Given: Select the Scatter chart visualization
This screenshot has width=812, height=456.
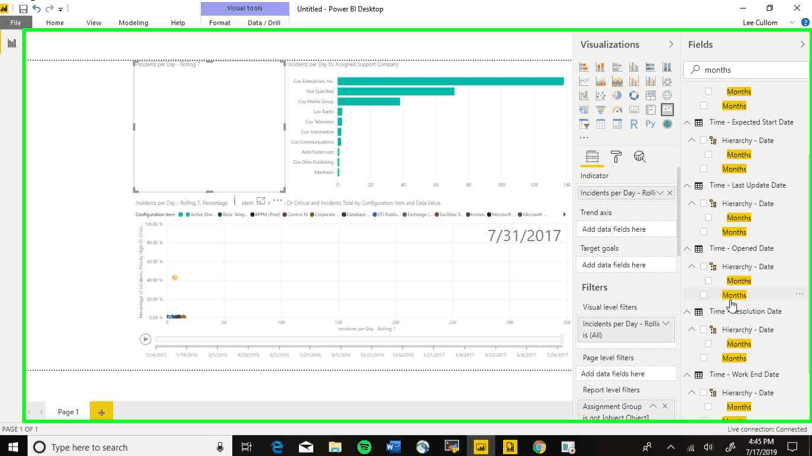Looking at the screenshot, I should click(600, 95).
